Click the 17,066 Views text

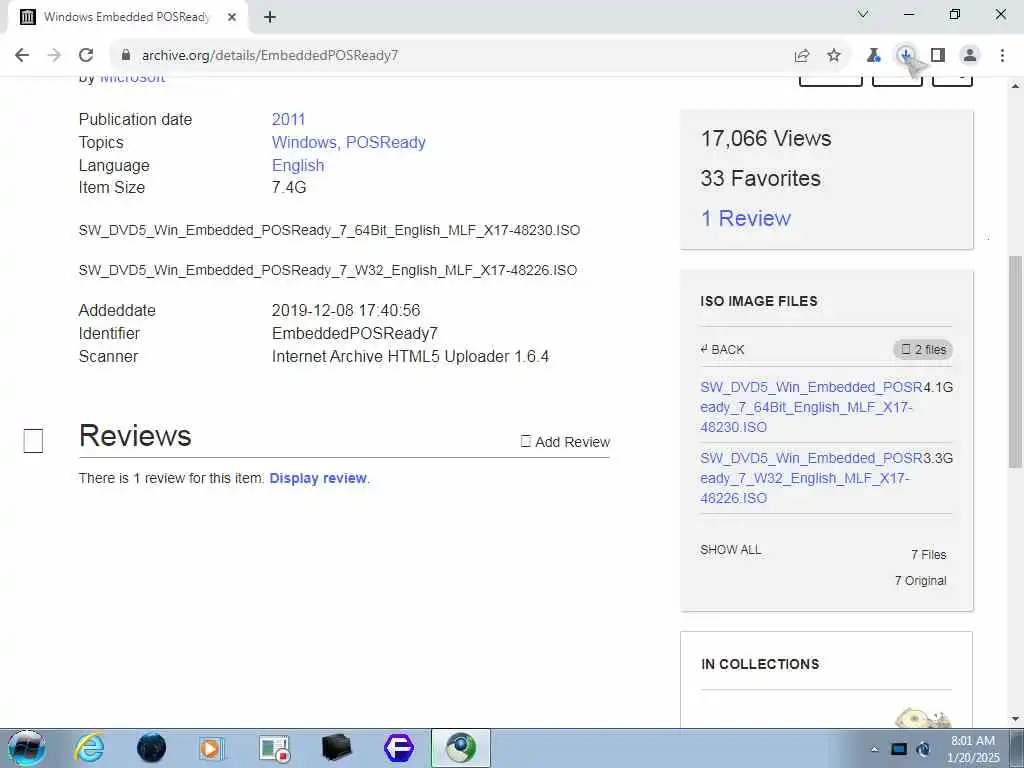coord(766,138)
